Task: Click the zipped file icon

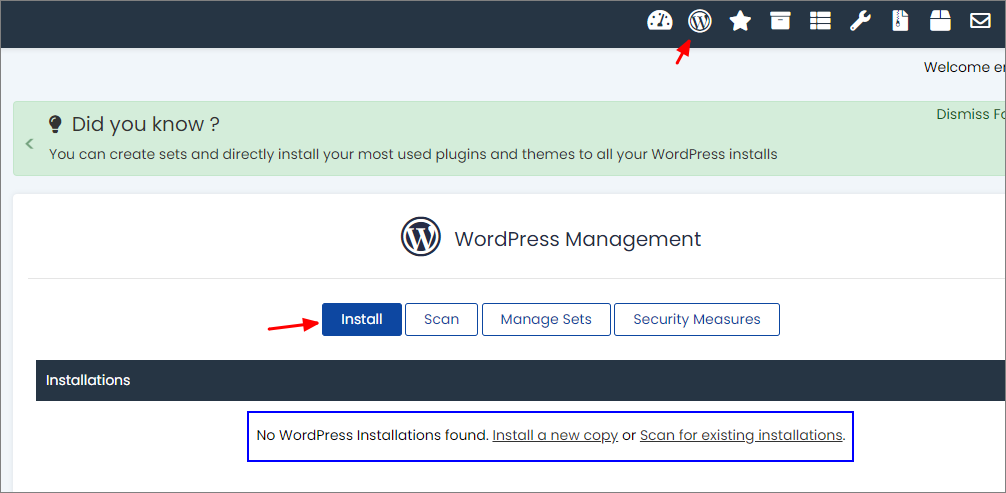Action: point(901,21)
